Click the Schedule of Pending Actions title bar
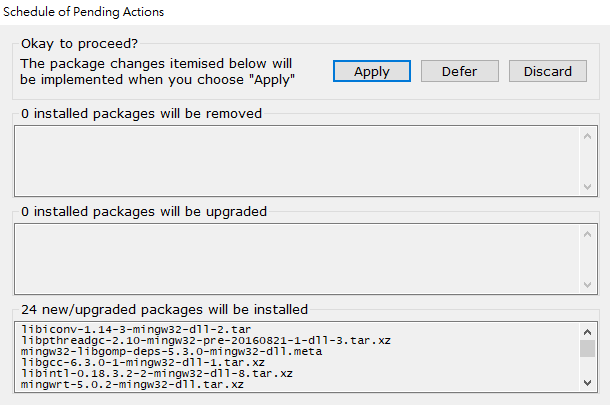This screenshot has height=405, width=610. click(300, 12)
